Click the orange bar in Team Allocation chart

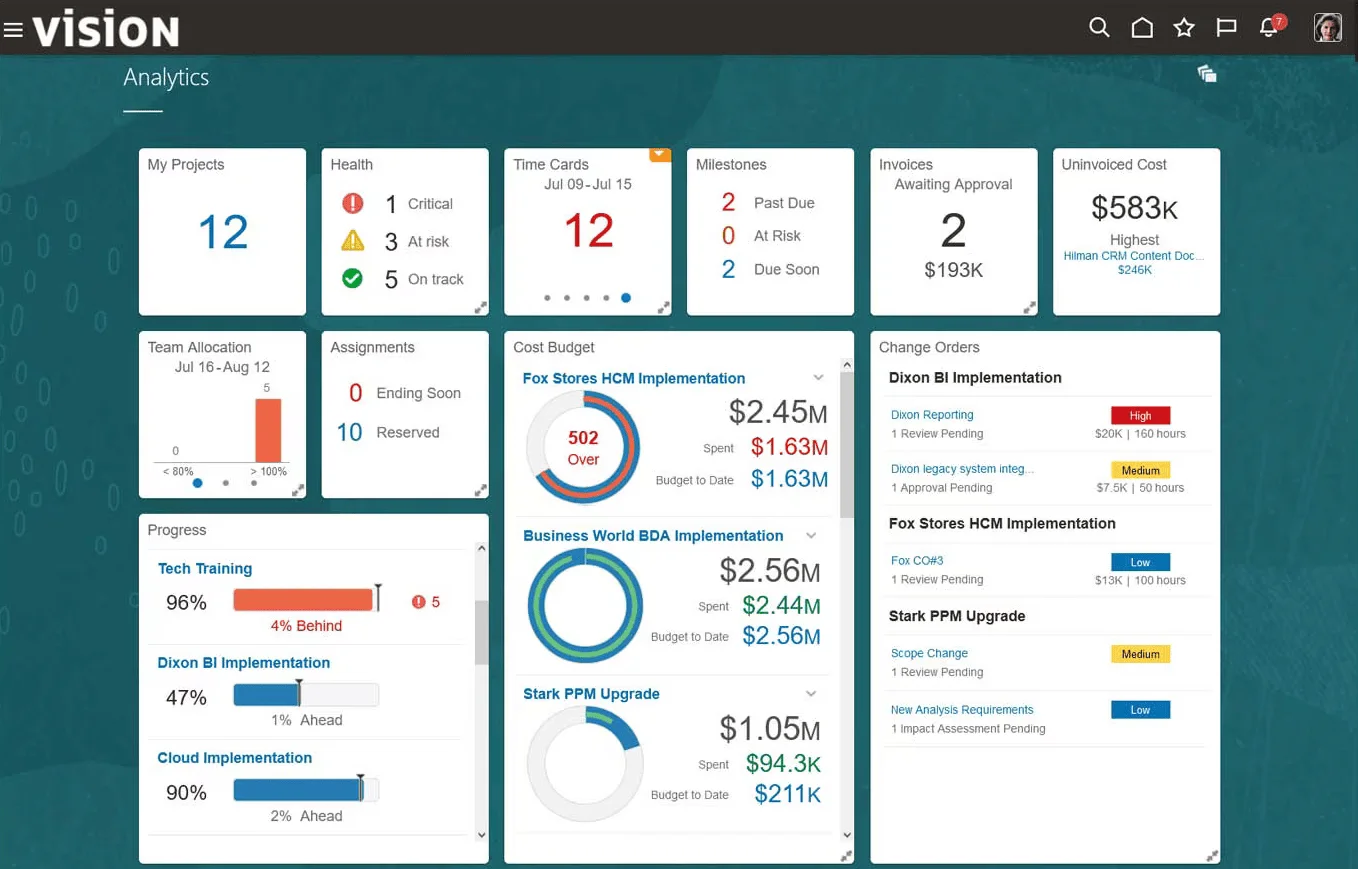268,430
